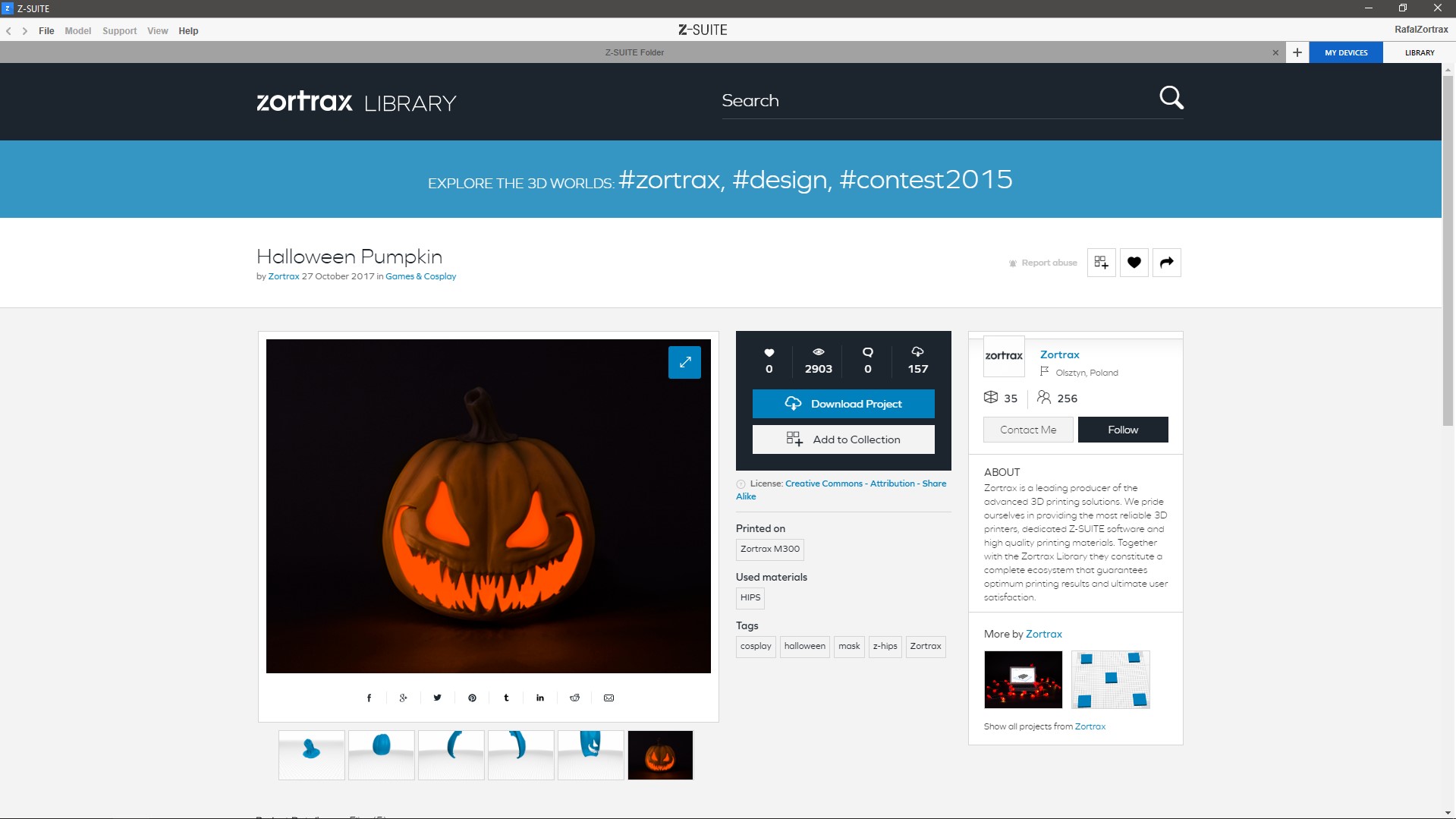Click the Download Project button
This screenshot has width=1456, height=819.
click(844, 404)
